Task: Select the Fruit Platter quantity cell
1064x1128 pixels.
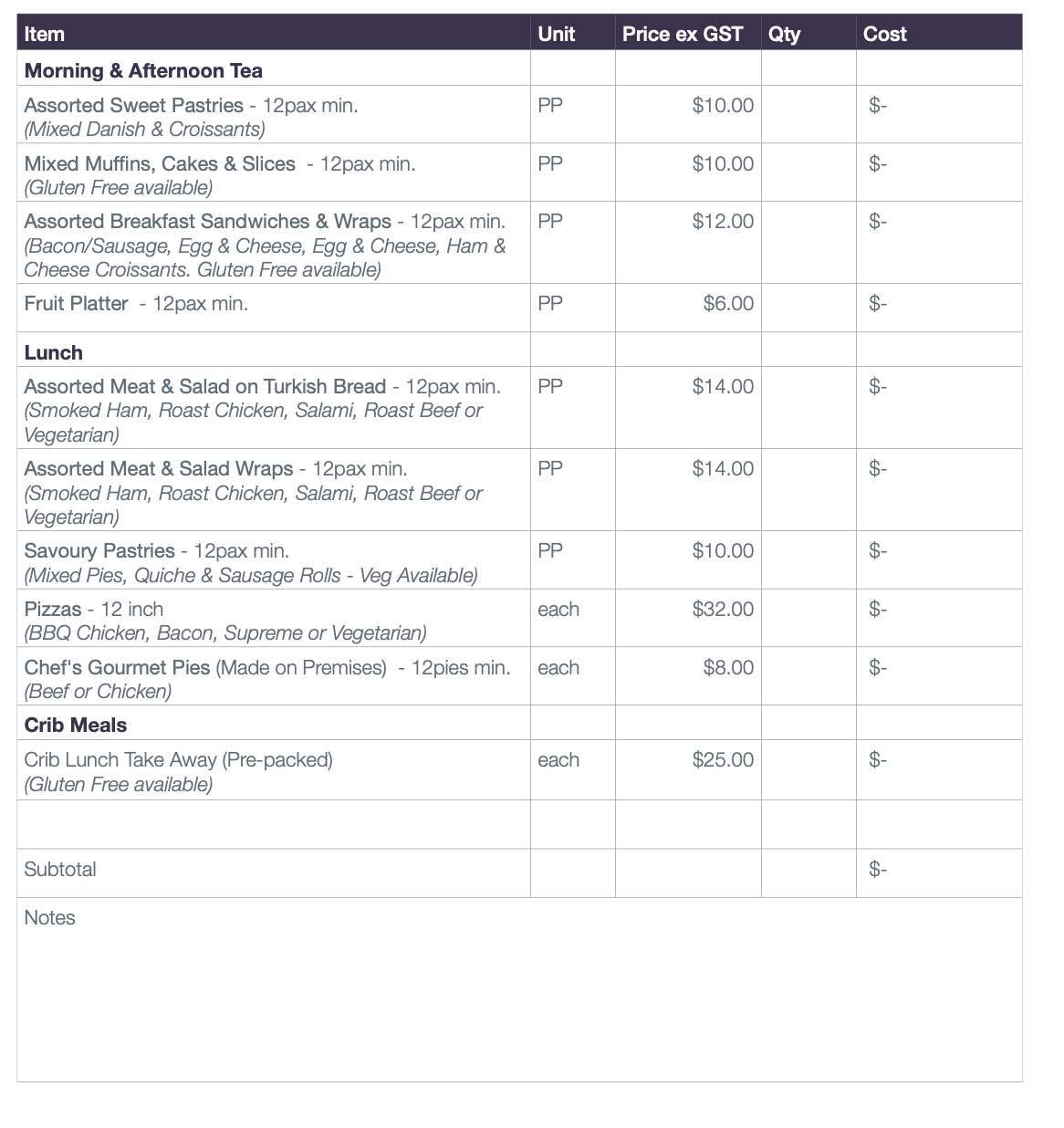Action: pos(808,308)
